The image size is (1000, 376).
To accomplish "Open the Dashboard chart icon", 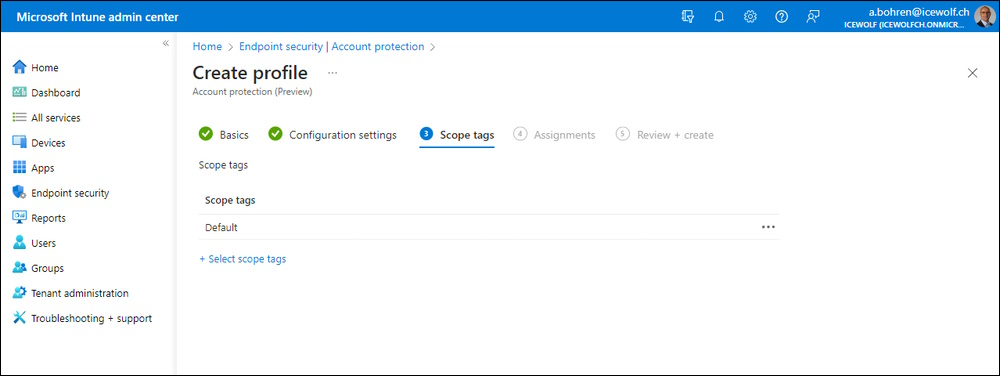I will (19, 92).
